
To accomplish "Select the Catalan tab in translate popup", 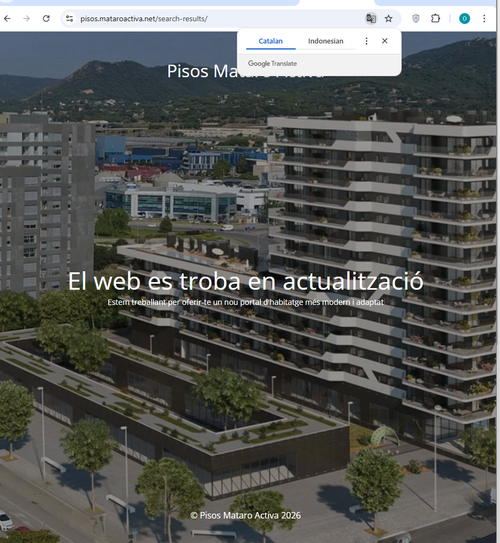I will [x=271, y=41].
